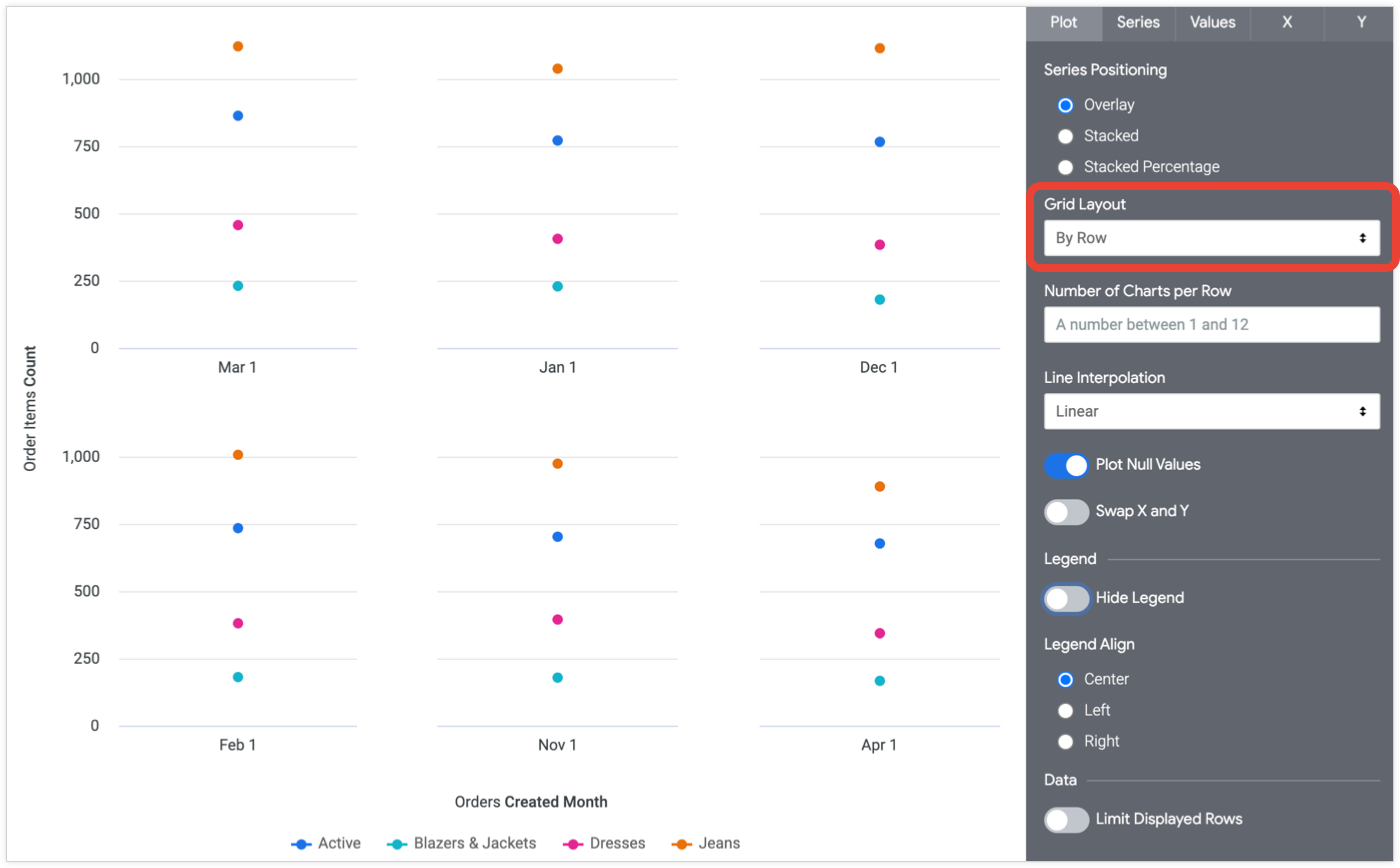The width and height of the screenshot is (1400, 868).
Task: Turn off Plot Null Values toggle
Action: coord(1066,465)
